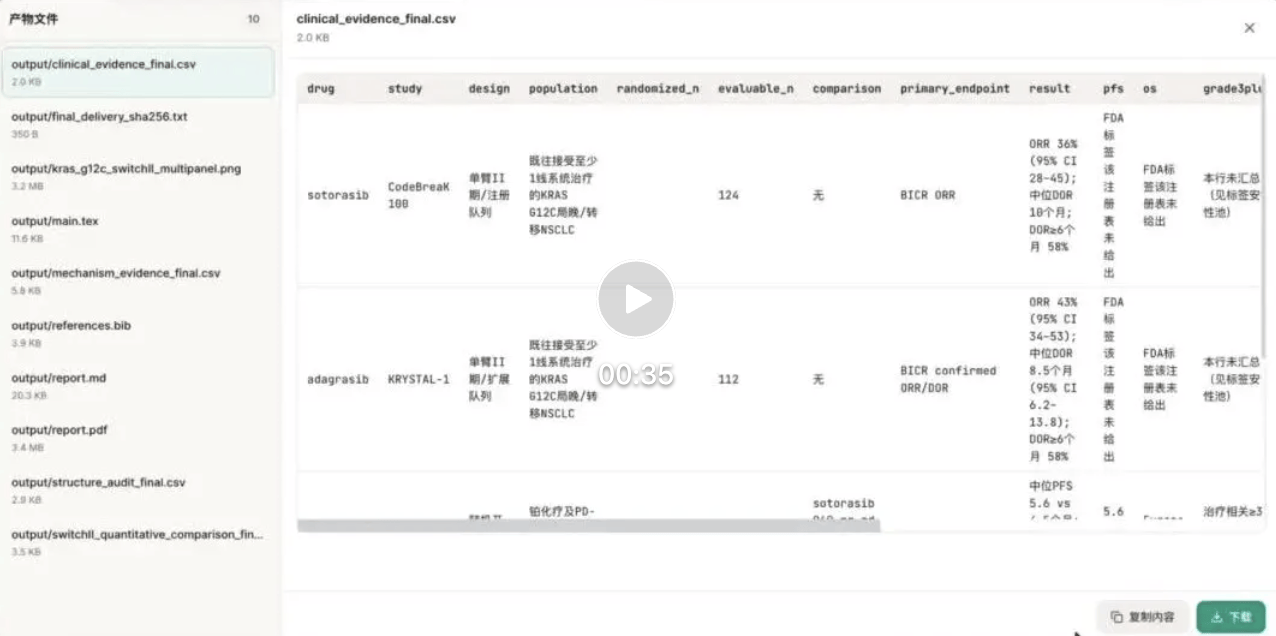Screen dimensions: 1276x636
Task: Open output/structure_audit_final.csv file
Action: [138, 490]
